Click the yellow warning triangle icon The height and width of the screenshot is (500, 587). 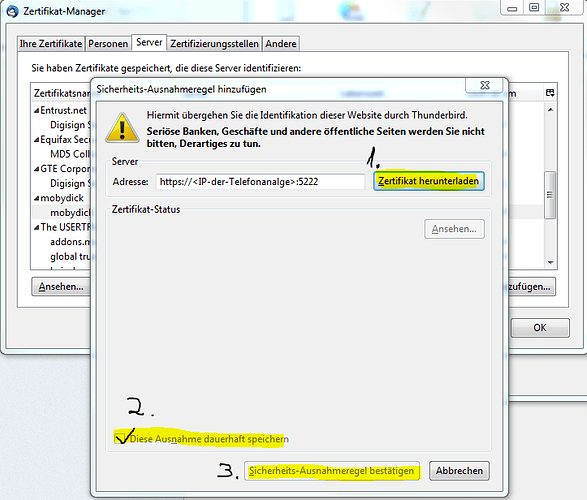click(x=122, y=128)
